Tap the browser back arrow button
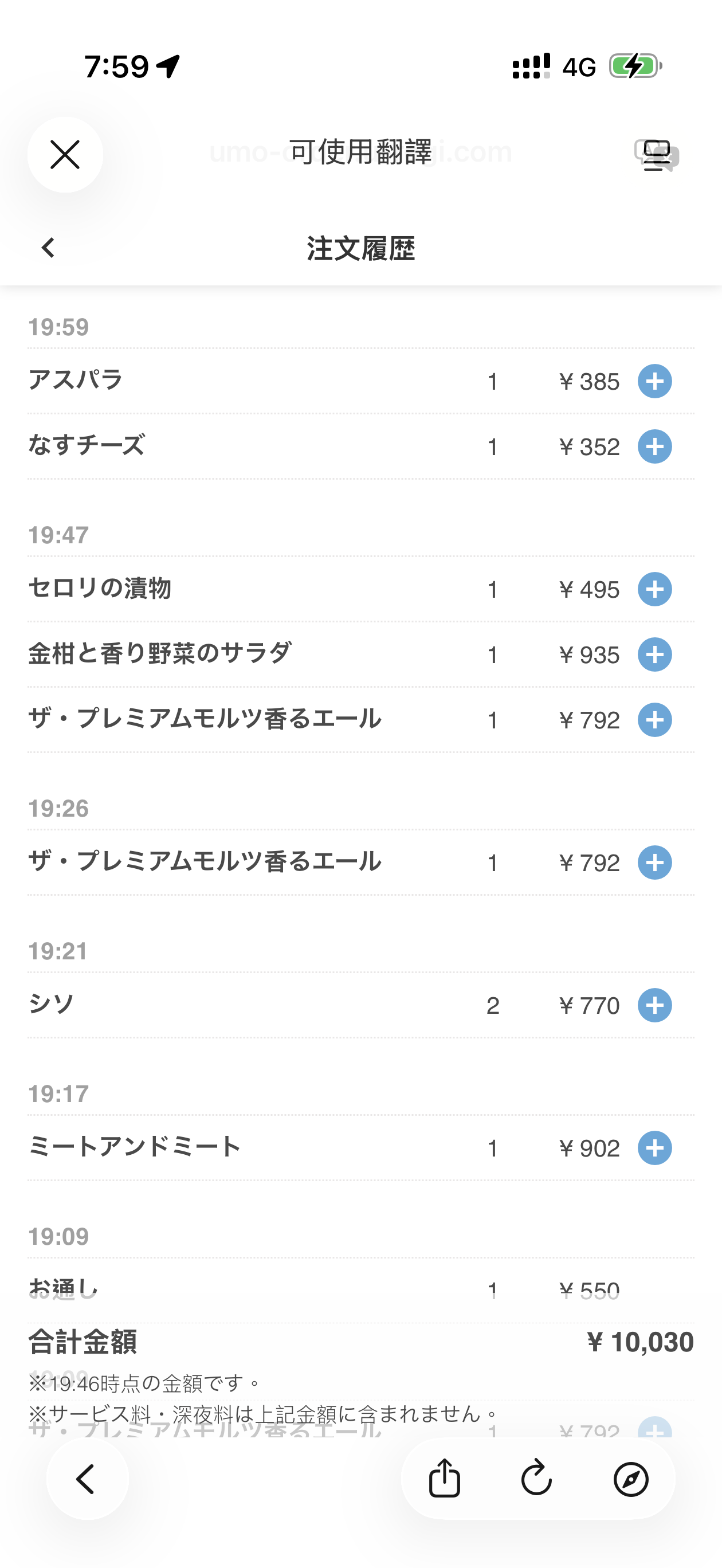This screenshot has width=722, height=1568. [87, 1479]
